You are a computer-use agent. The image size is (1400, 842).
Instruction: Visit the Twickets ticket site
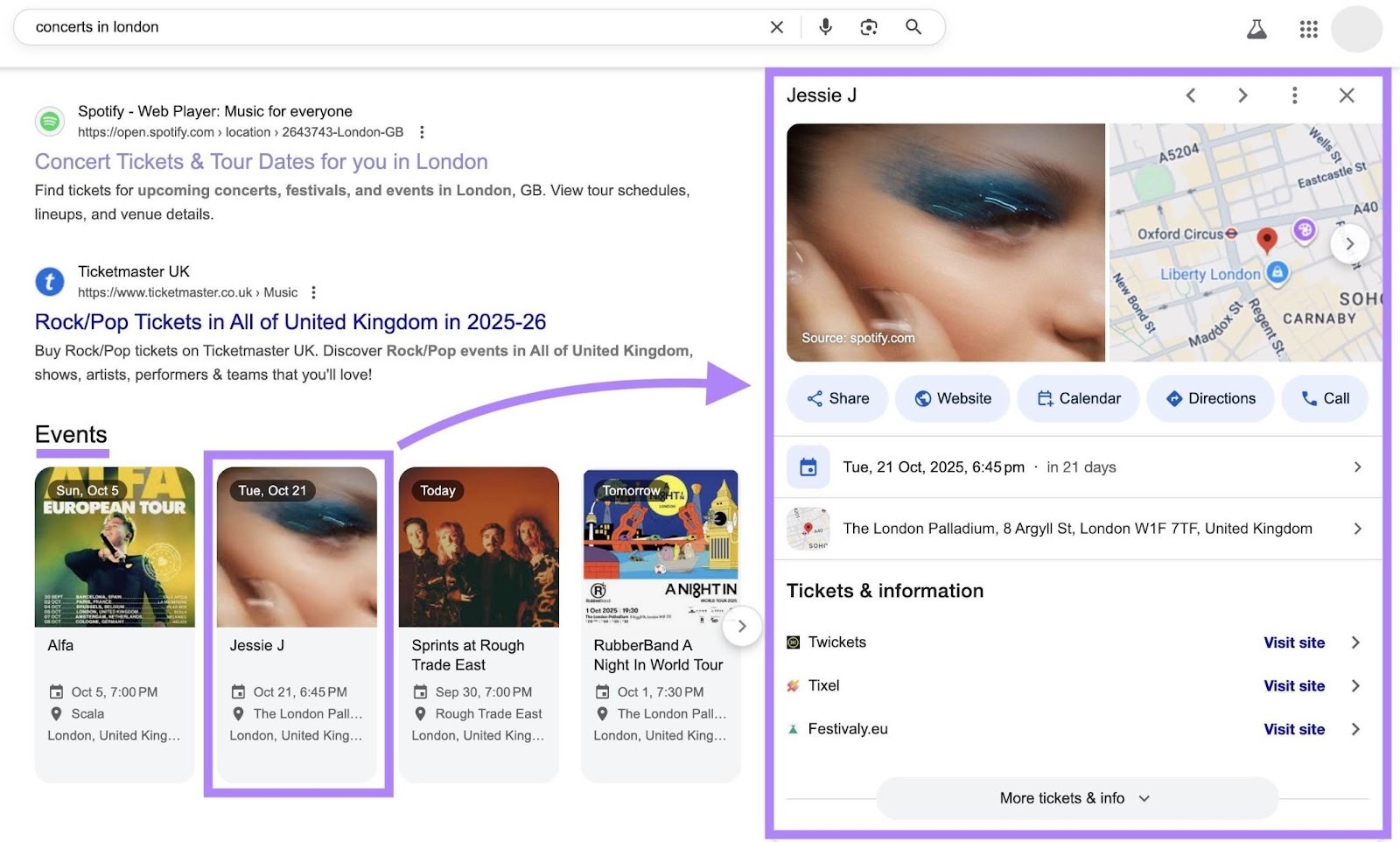pyautogui.click(x=1294, y=642)
